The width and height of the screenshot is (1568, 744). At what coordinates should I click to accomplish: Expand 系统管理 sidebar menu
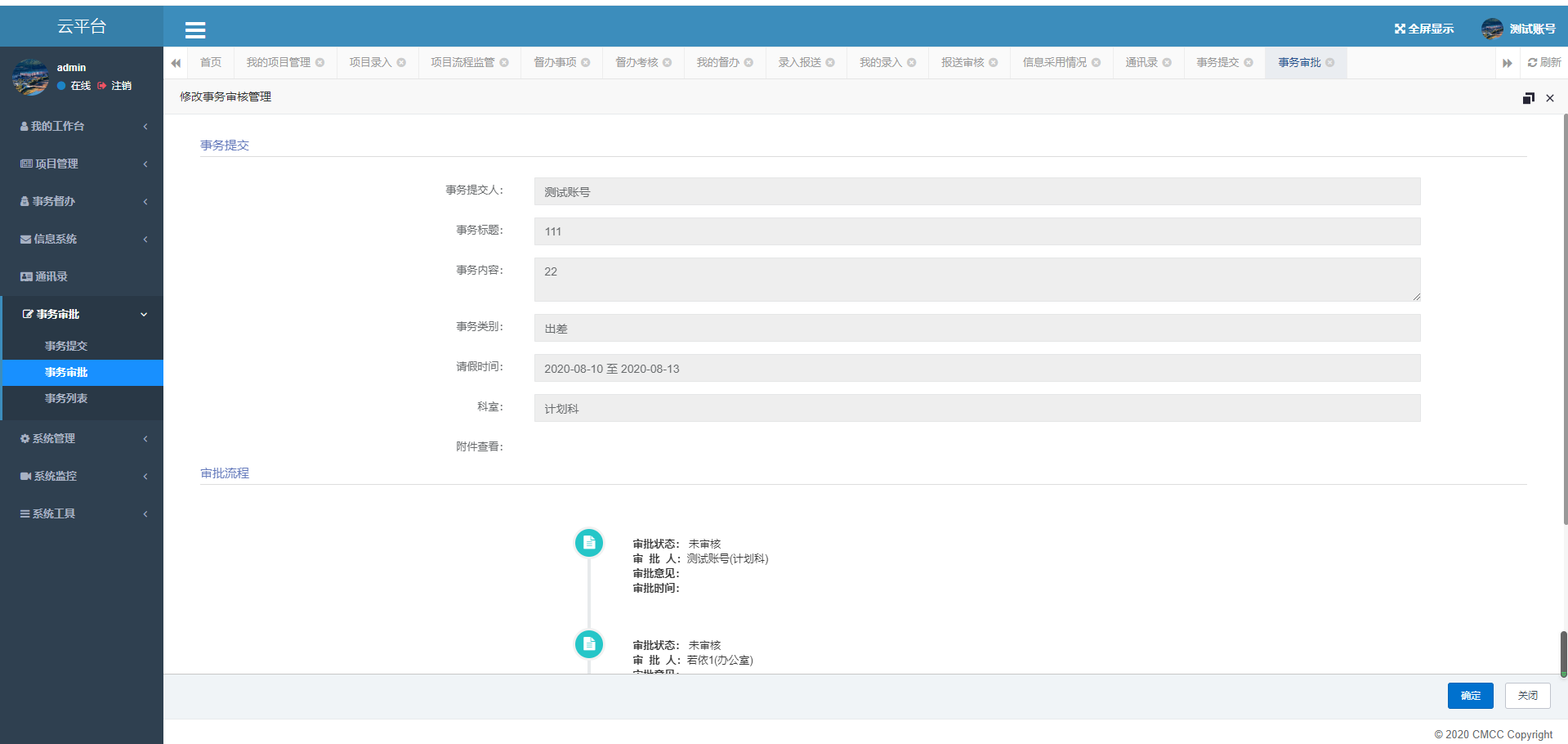click(x=82, y=438)
